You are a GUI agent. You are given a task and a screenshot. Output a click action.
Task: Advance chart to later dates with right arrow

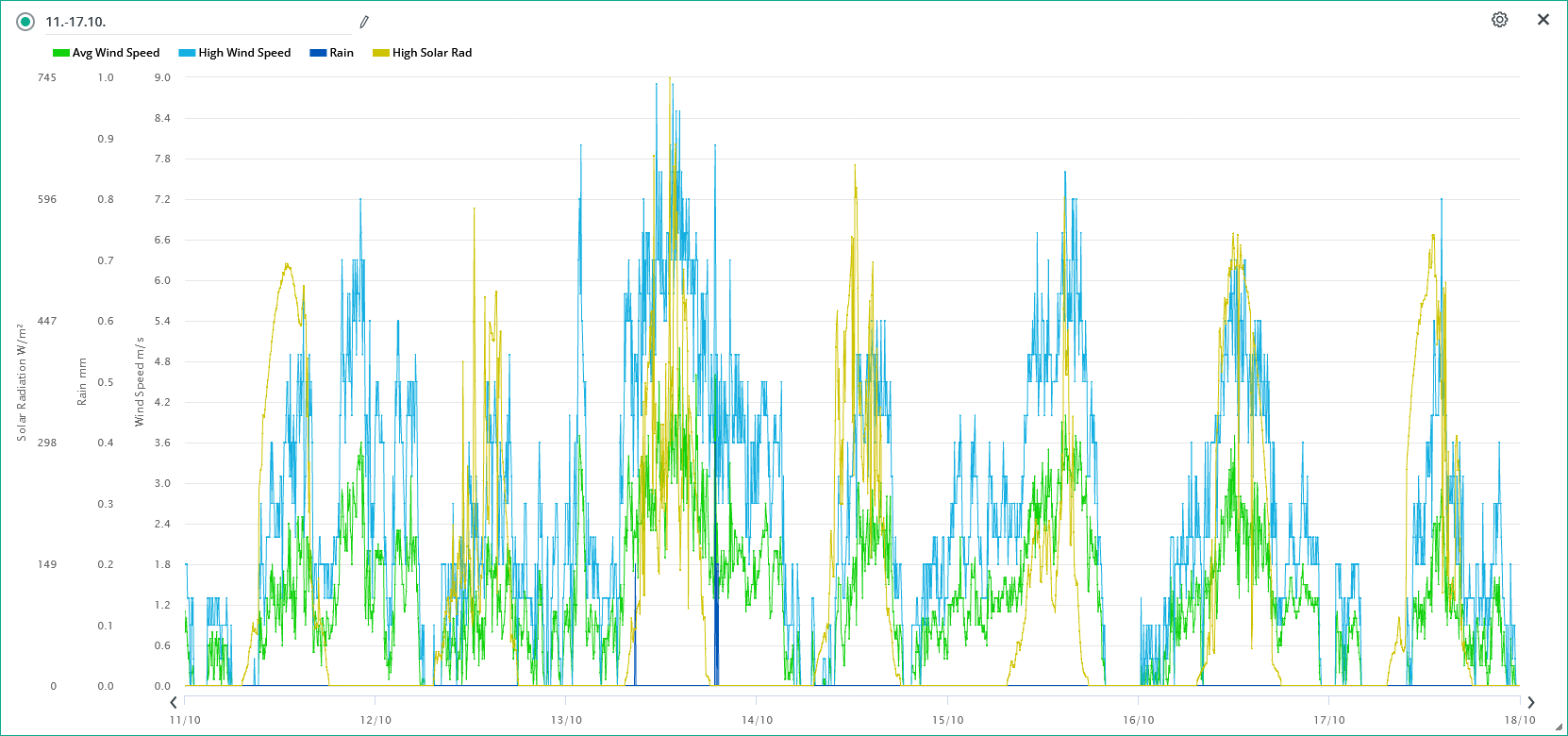(1530, 702)
